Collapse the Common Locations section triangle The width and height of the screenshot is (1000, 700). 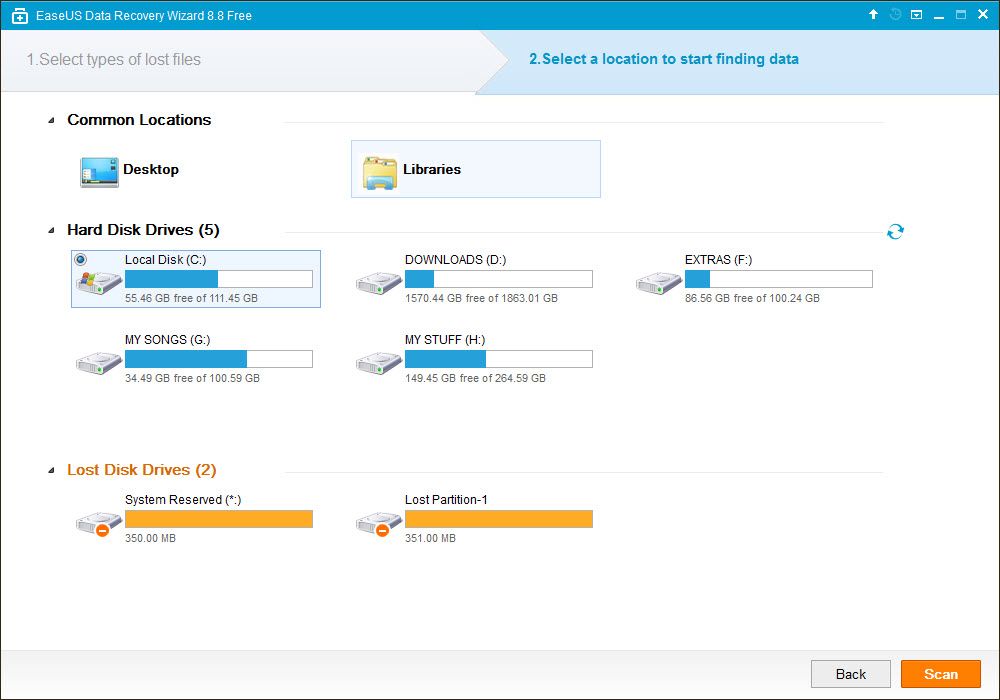pos(52,120)
